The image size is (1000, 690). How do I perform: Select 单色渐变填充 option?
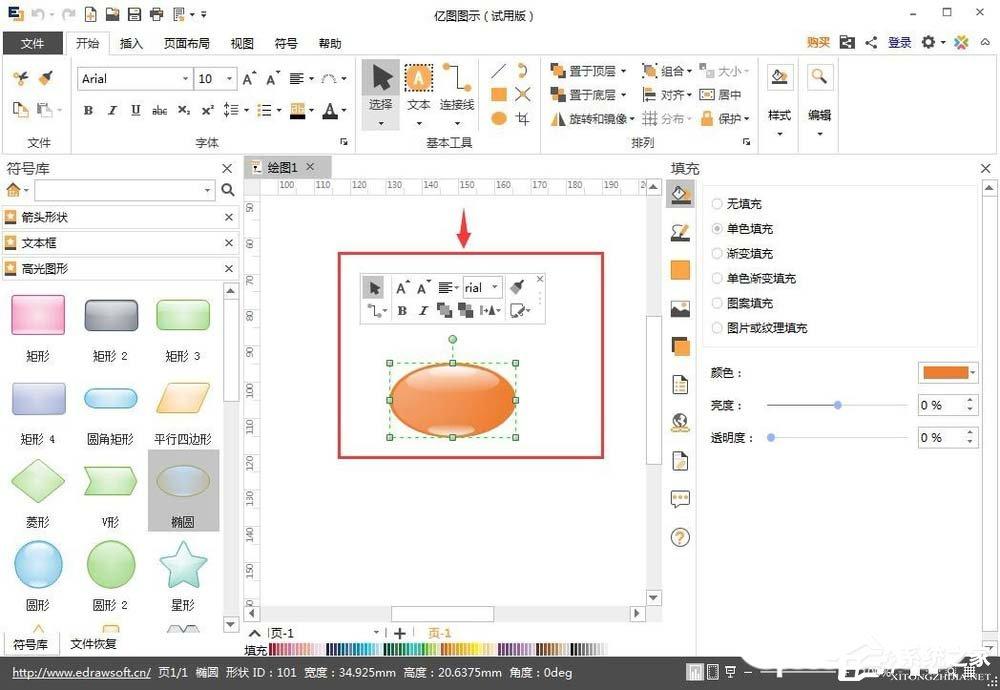754,278
